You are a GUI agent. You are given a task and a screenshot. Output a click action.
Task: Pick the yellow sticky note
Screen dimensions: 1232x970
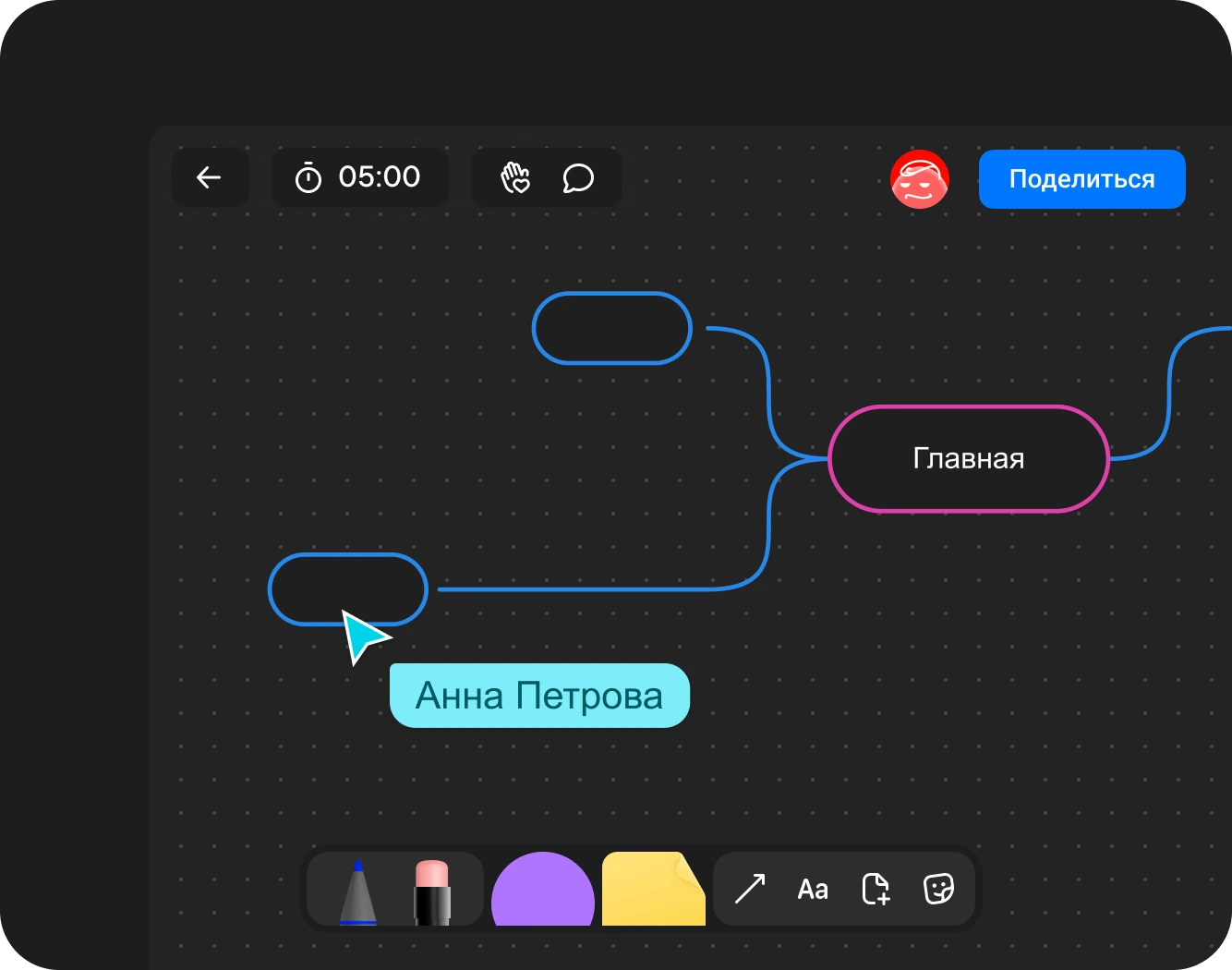[x=652, y=891]
